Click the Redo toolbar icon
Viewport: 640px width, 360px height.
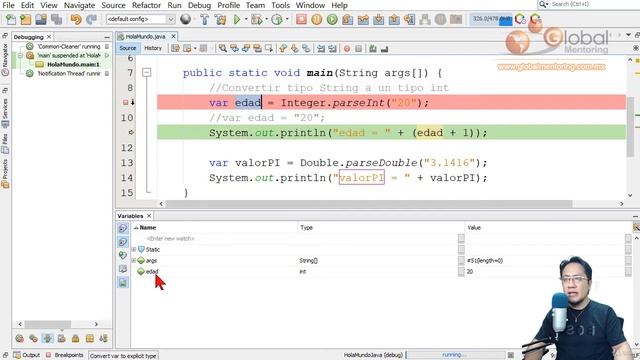91,19
